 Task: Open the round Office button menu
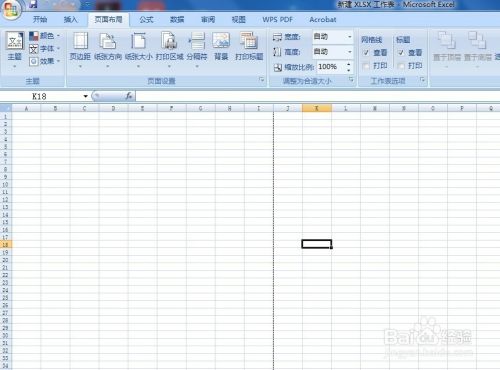tap(11, 9)
